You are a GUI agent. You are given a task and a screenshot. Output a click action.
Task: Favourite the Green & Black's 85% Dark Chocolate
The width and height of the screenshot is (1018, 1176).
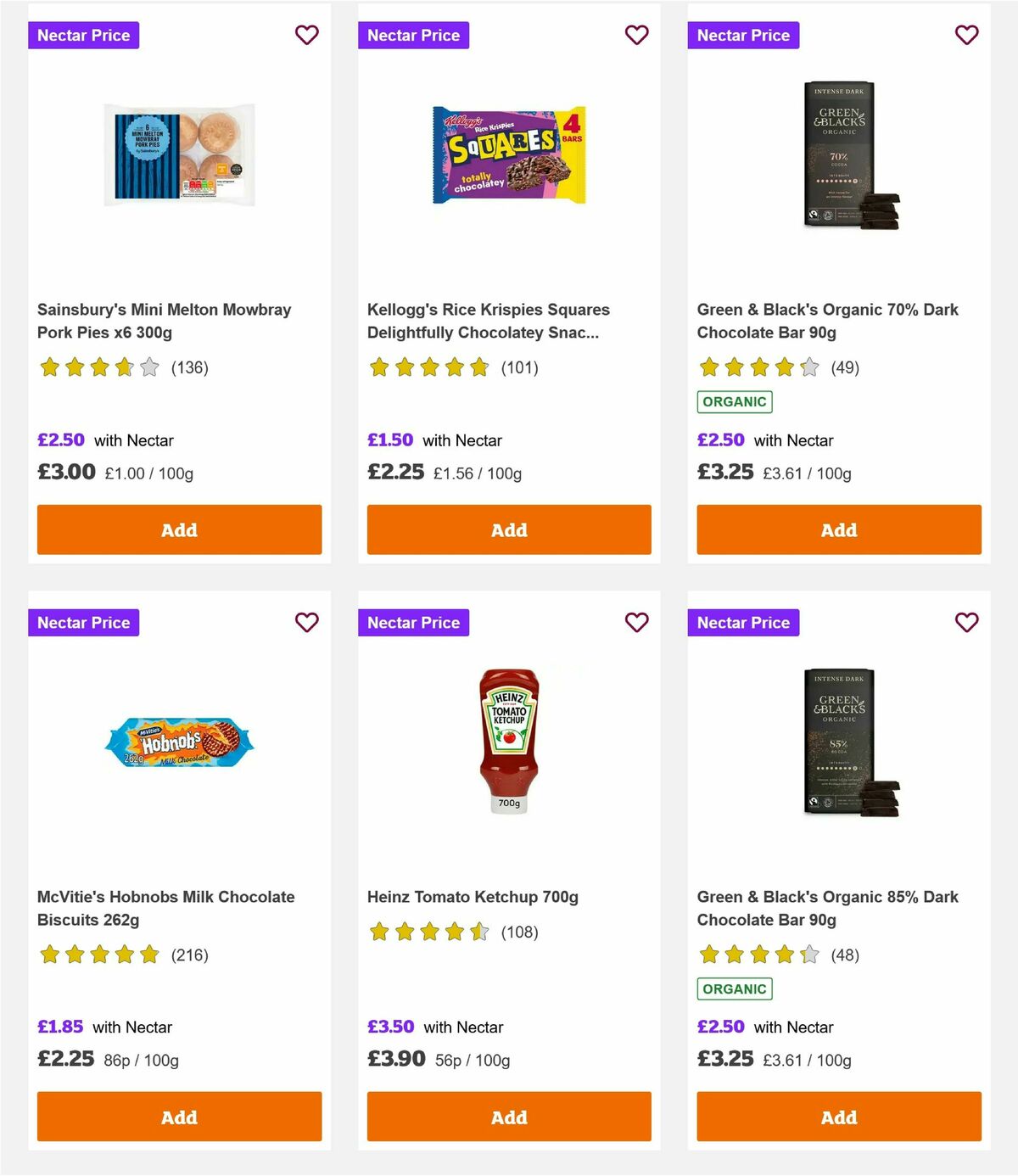point(966,622)
